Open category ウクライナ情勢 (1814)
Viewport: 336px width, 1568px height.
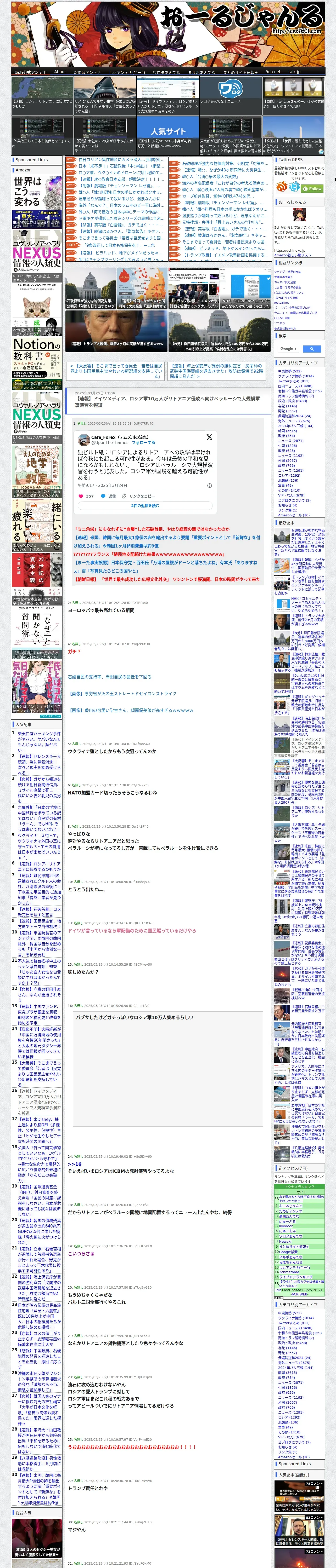coord(296,376)
